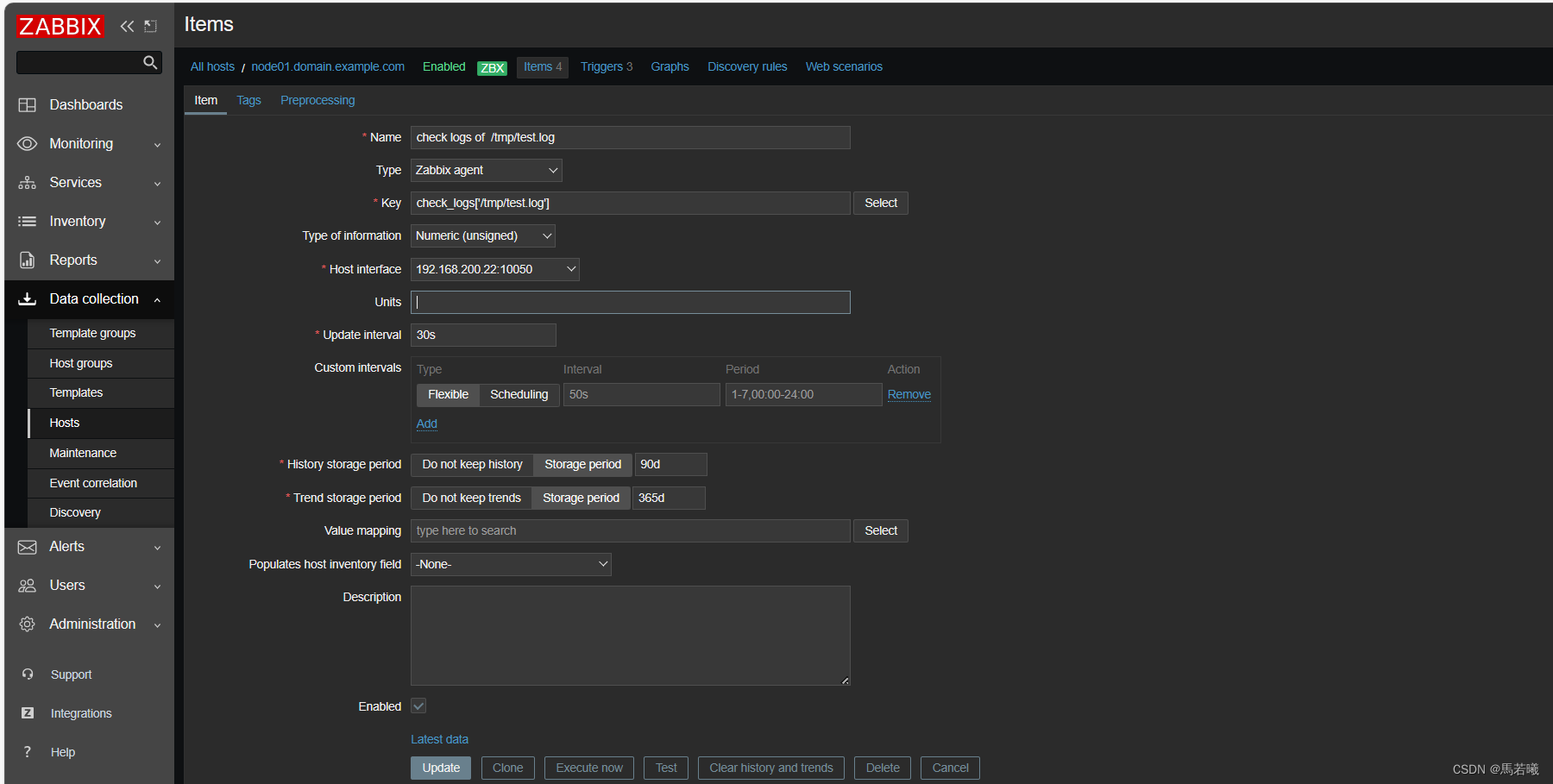Click Clear history and trends button
Image resolution: width=1553 pixels, height=784 pixels.
(771, 768)
